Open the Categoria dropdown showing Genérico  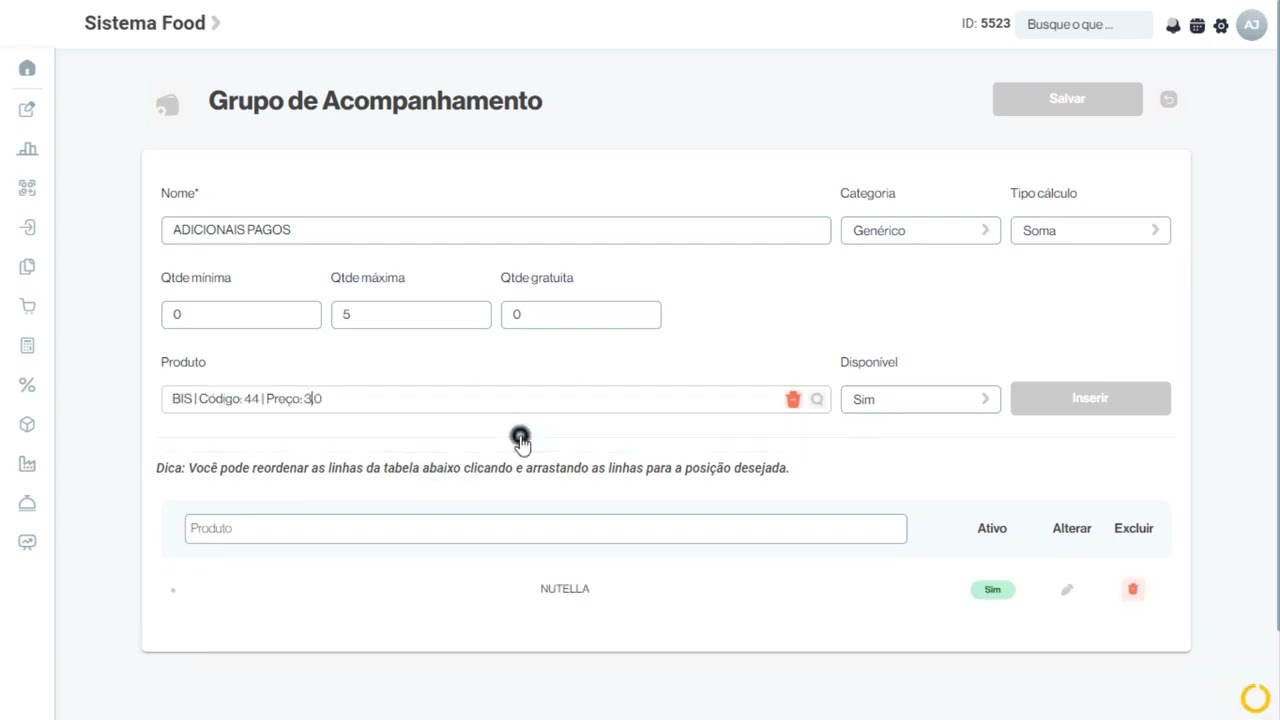click(x=920, y=230)
